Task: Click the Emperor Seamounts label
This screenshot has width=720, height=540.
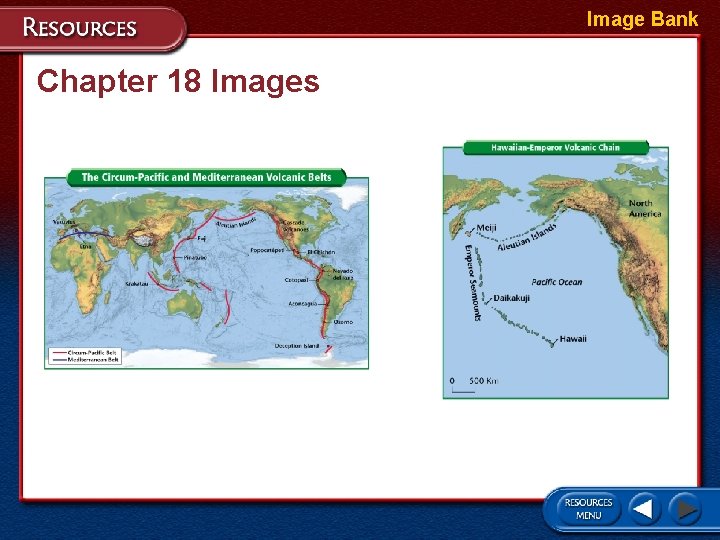Action: pyautogui.click(x=473, y=282)
